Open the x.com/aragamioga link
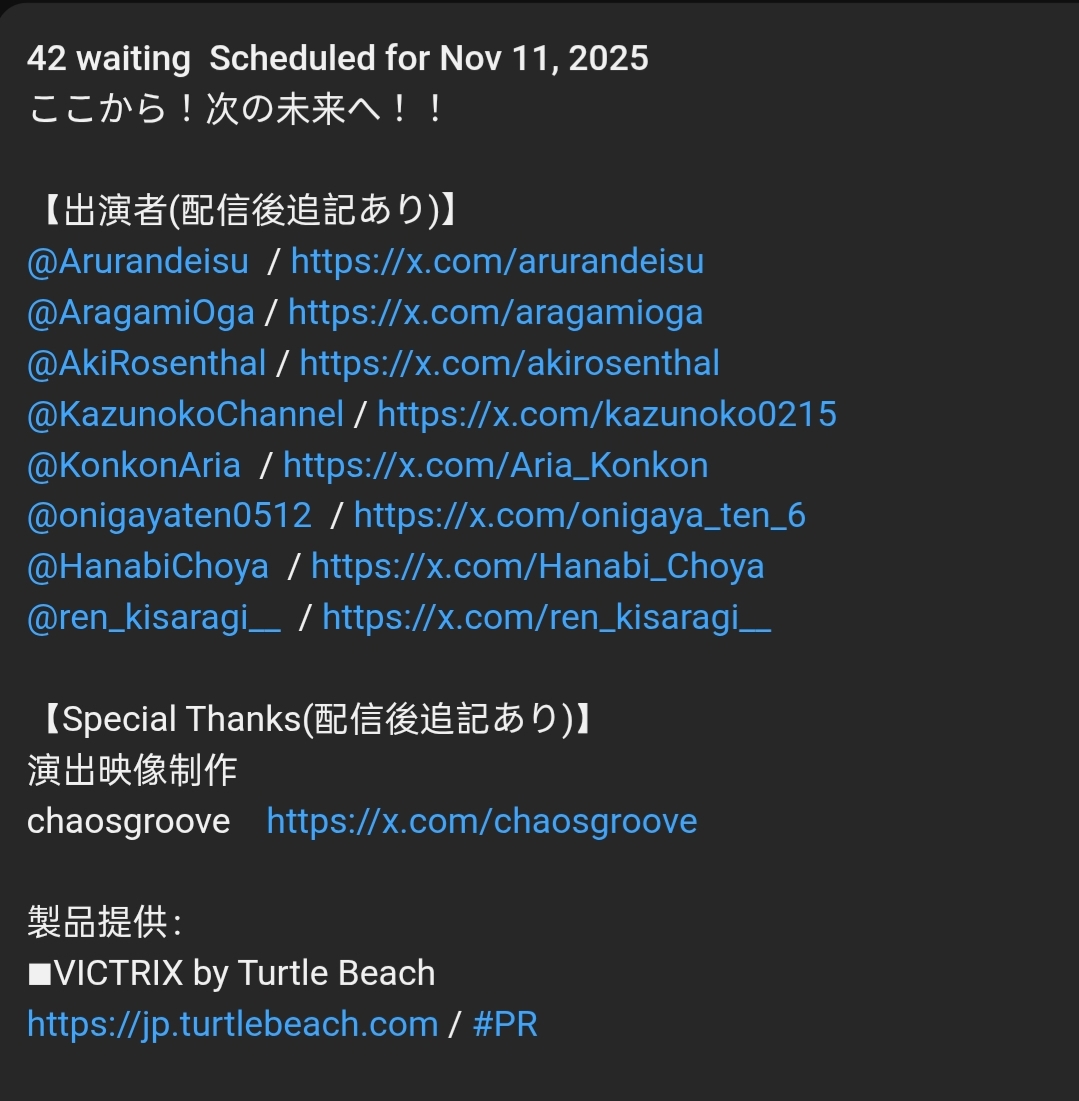The image size is (1079, 1101). 495,313
